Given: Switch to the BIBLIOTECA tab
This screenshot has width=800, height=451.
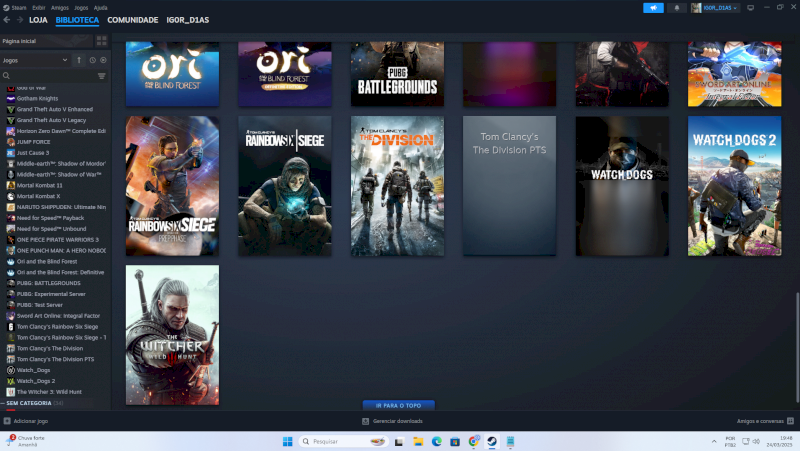Looking at the screenshot, I should click(77, 20).
